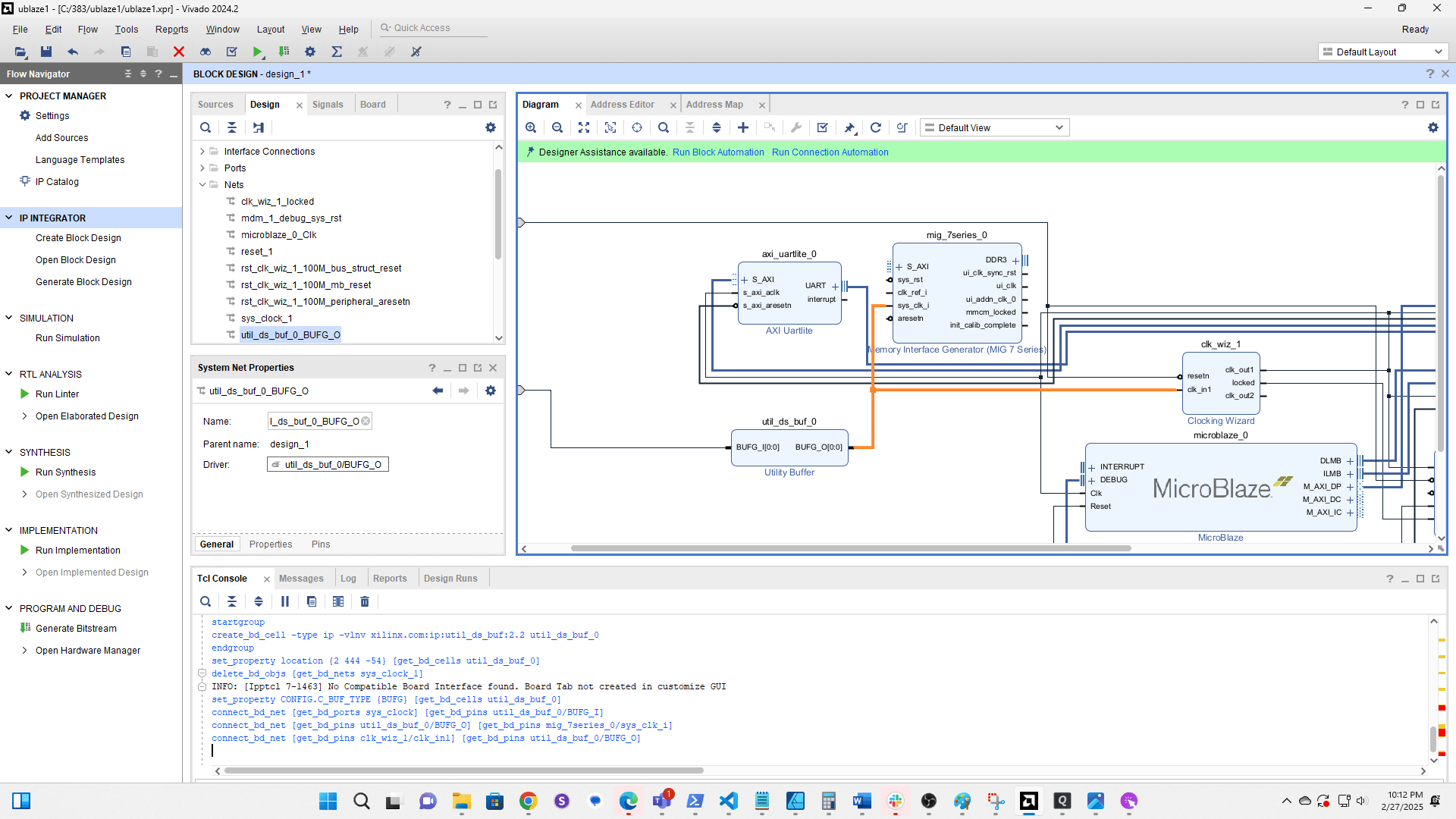Collapse the IP INTEGRATOR section

(9, 218)
